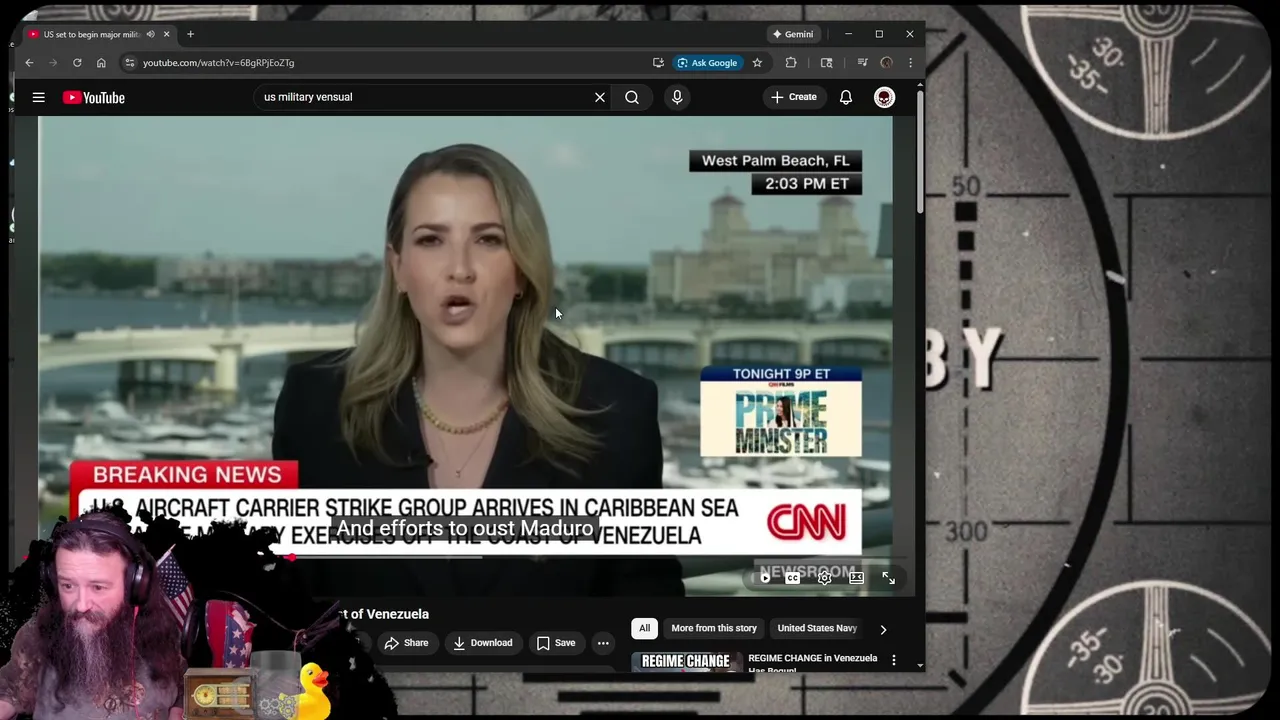Screen dimensions: 1280x720
Task: Minimize the browser window
Action: pos(848,34)
